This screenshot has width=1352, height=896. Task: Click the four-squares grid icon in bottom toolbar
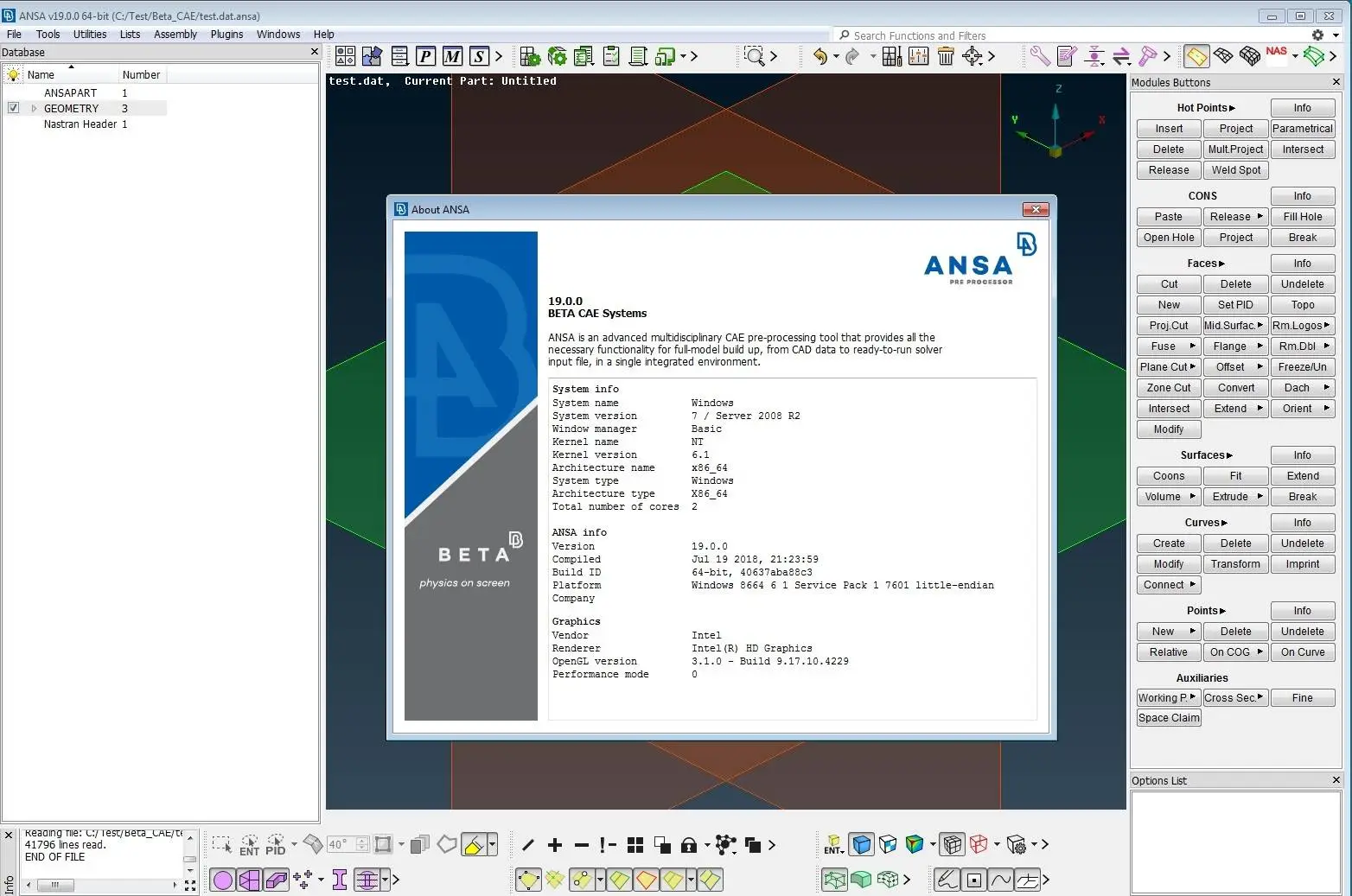click(x=635, y=845)
